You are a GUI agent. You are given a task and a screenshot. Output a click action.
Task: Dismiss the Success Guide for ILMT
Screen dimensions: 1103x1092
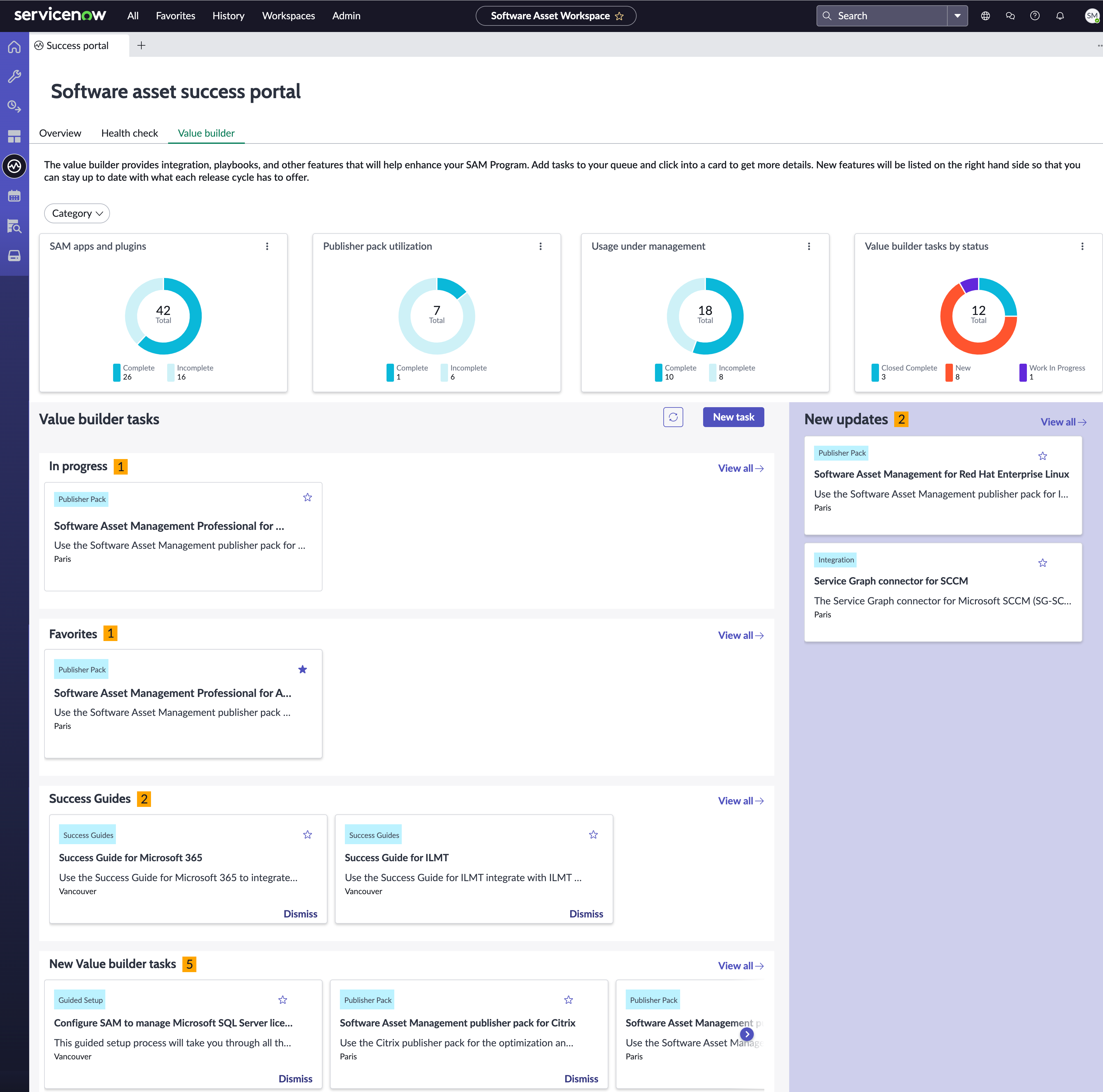coord(586,914)
